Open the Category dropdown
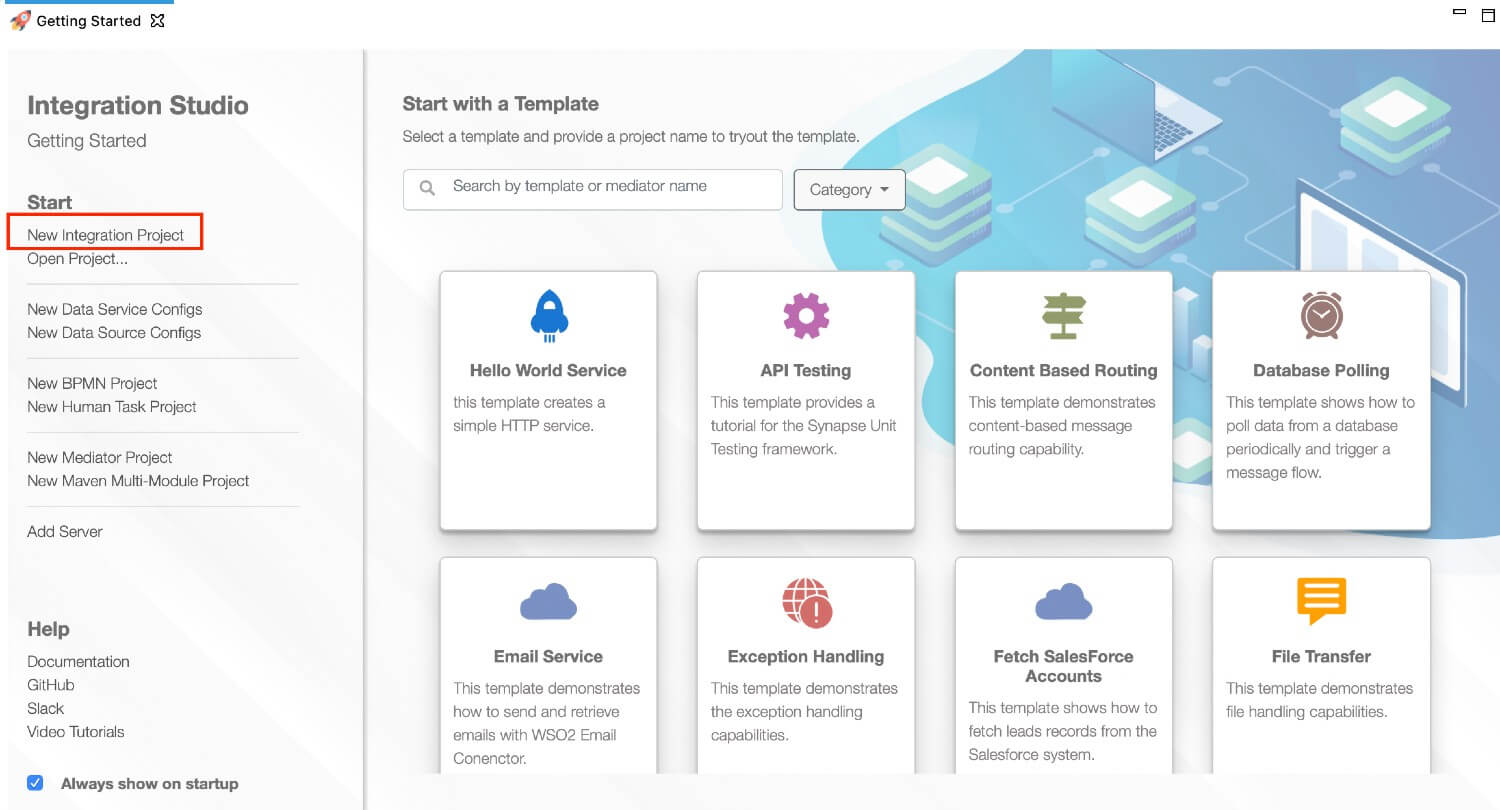The width and height of the screenshot is (1500, 810). [849, 189]
